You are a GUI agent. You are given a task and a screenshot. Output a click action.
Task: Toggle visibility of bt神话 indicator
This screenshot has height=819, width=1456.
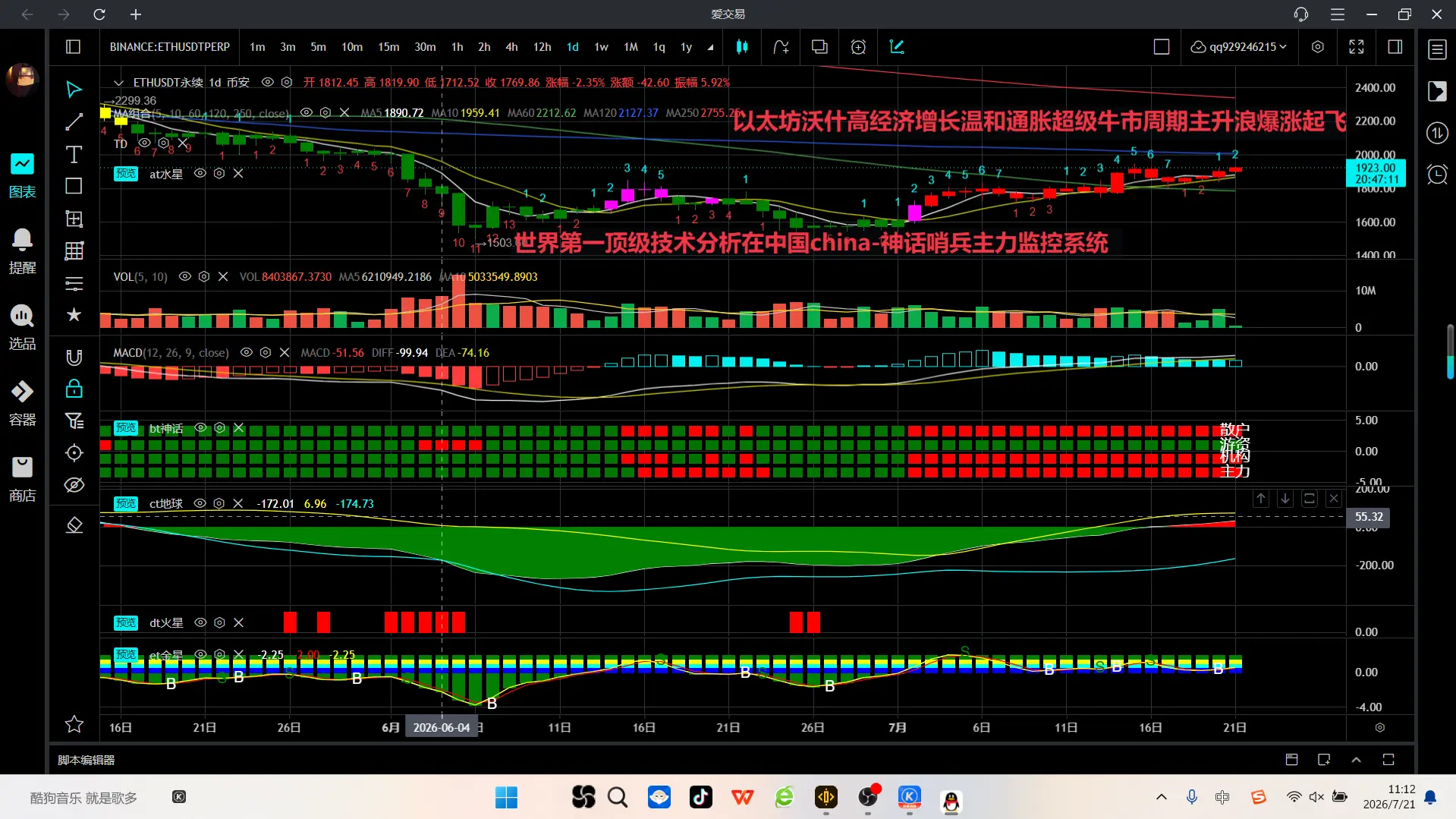(x=201, y=428)
